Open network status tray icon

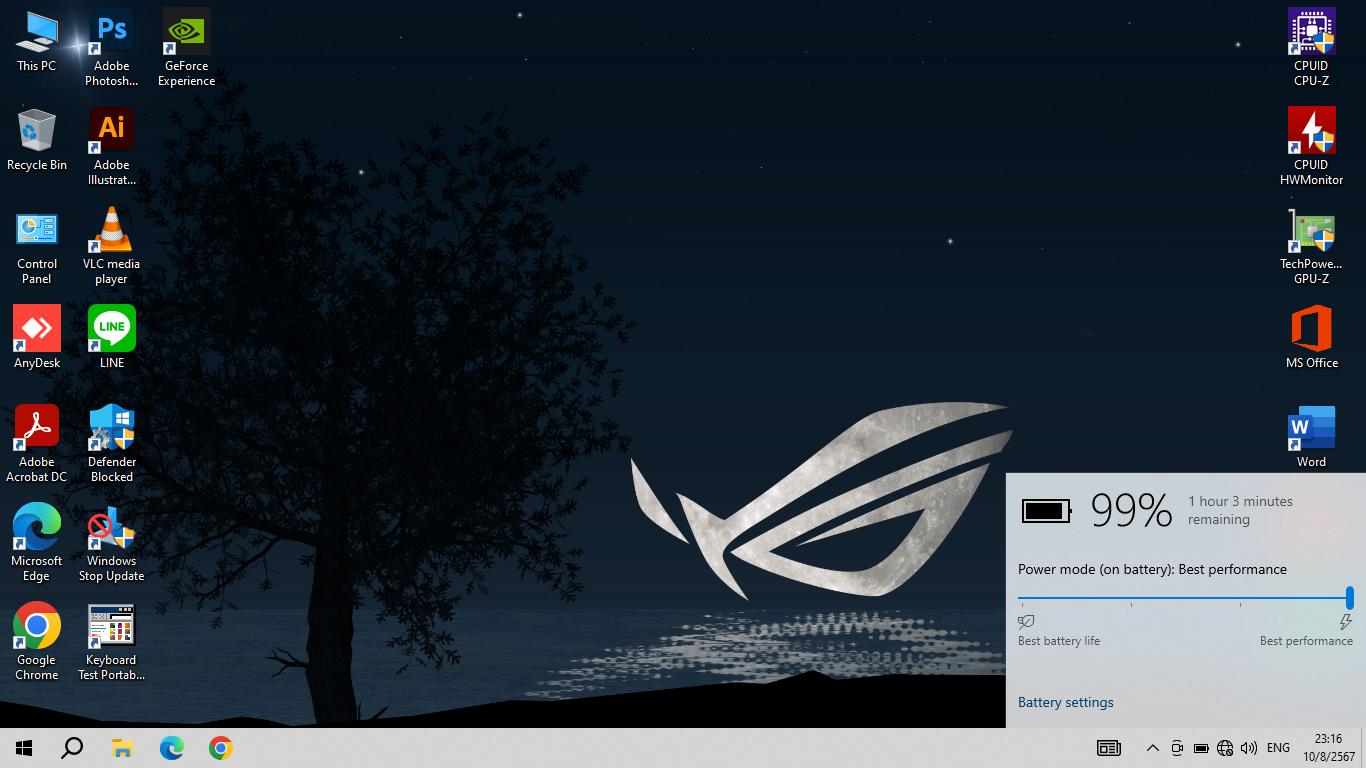pos(1225,748)
